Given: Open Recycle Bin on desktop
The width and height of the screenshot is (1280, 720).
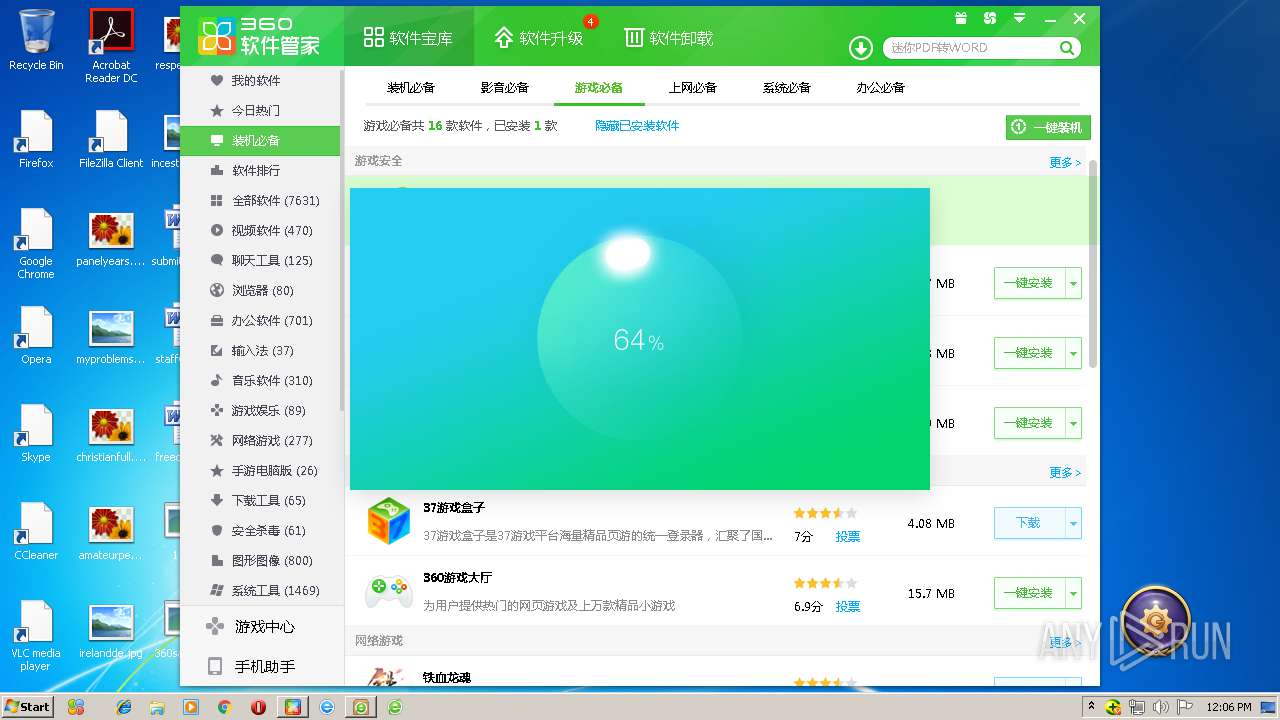Looking at the screenshot, I should tap(36, 40).
